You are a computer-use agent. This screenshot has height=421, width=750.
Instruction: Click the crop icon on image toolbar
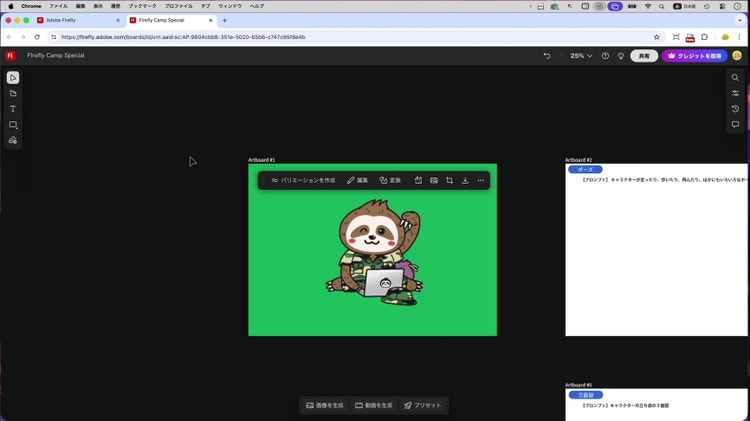coord(449,181)
